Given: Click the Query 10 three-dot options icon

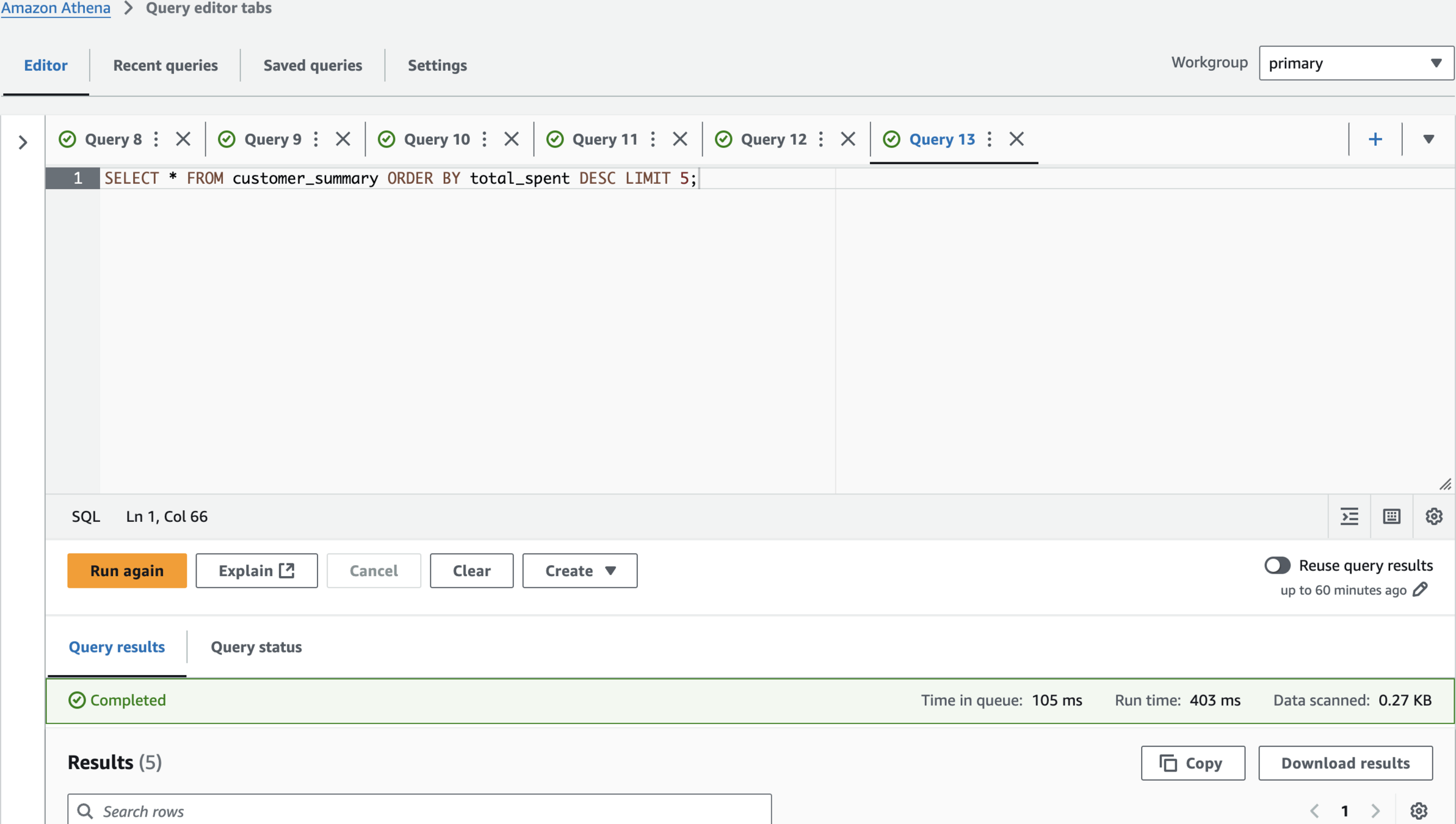Looking at the screenshot, I should click(x=485, y=139).
